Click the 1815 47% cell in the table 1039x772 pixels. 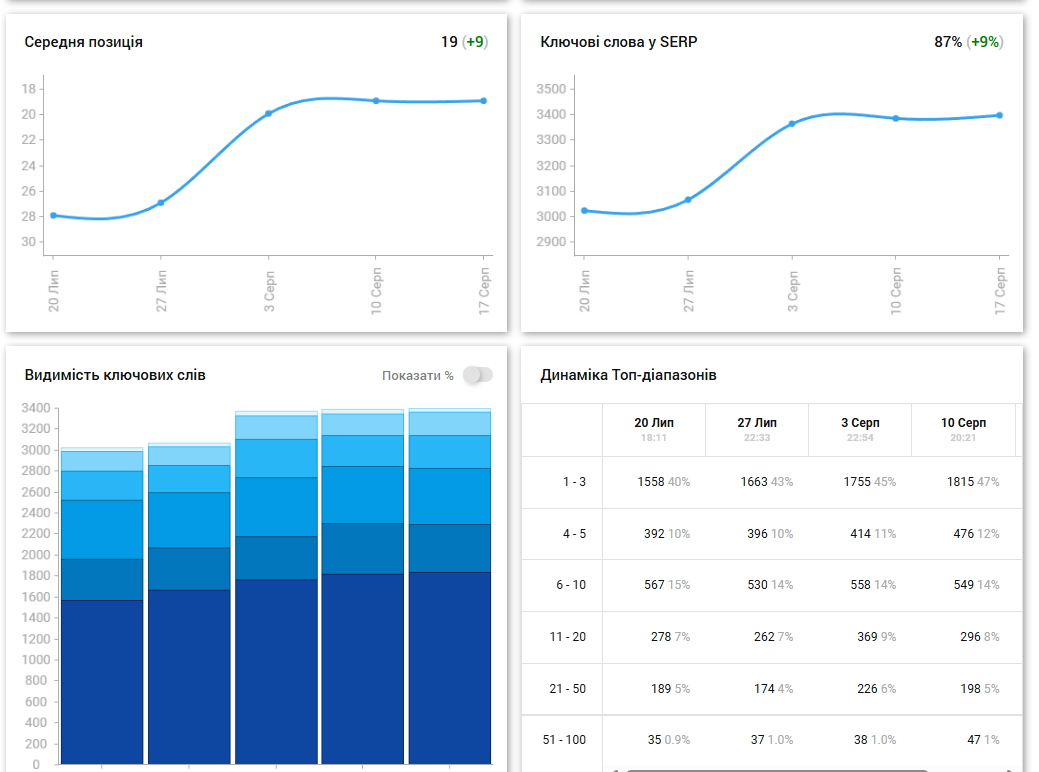tap(973, 482)
